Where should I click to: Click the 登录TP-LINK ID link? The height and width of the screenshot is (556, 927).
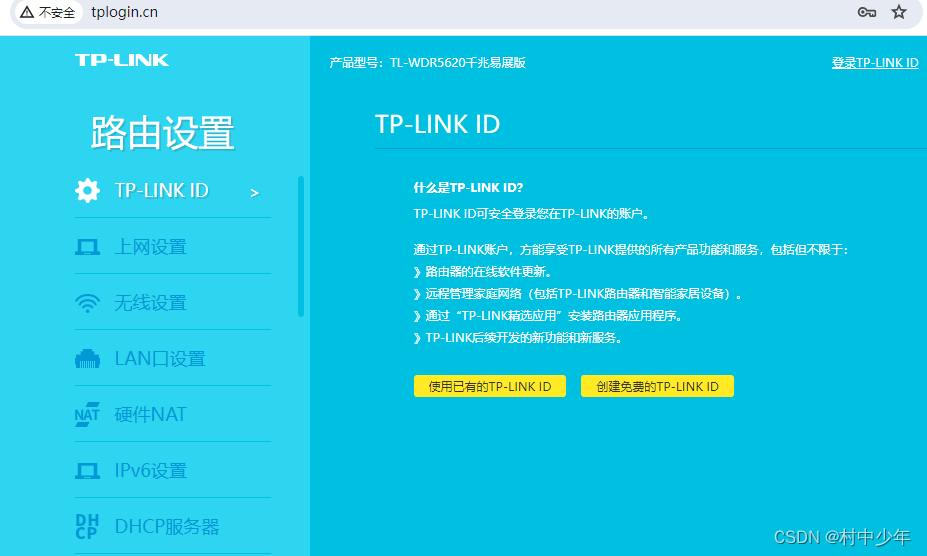tap(875, 63)
